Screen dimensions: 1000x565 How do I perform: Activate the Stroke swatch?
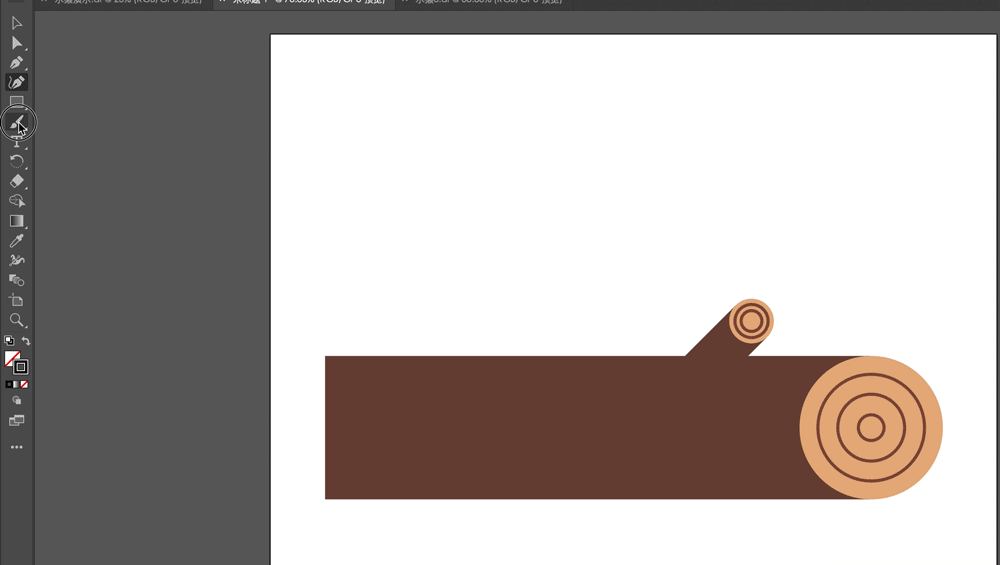point(21,367)
